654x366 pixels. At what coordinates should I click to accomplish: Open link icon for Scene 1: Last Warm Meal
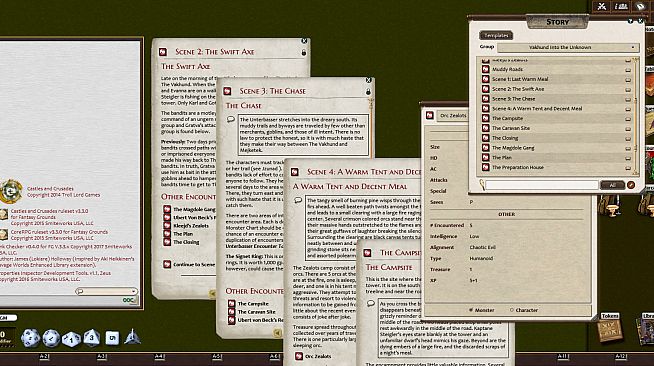(x=485, y=79)
